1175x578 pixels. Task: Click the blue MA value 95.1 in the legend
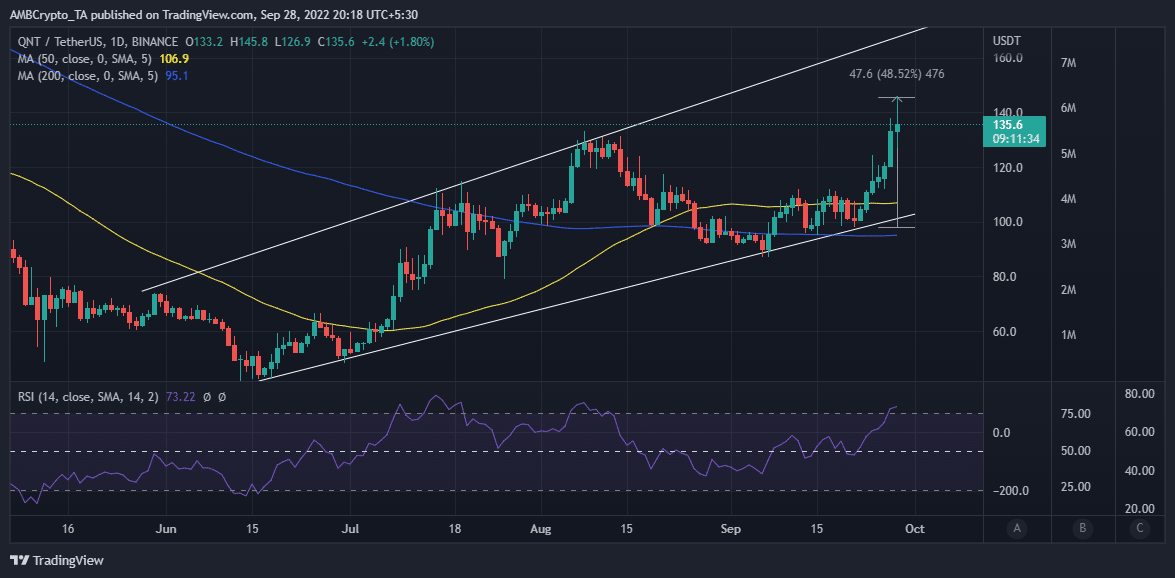(176, 76)
